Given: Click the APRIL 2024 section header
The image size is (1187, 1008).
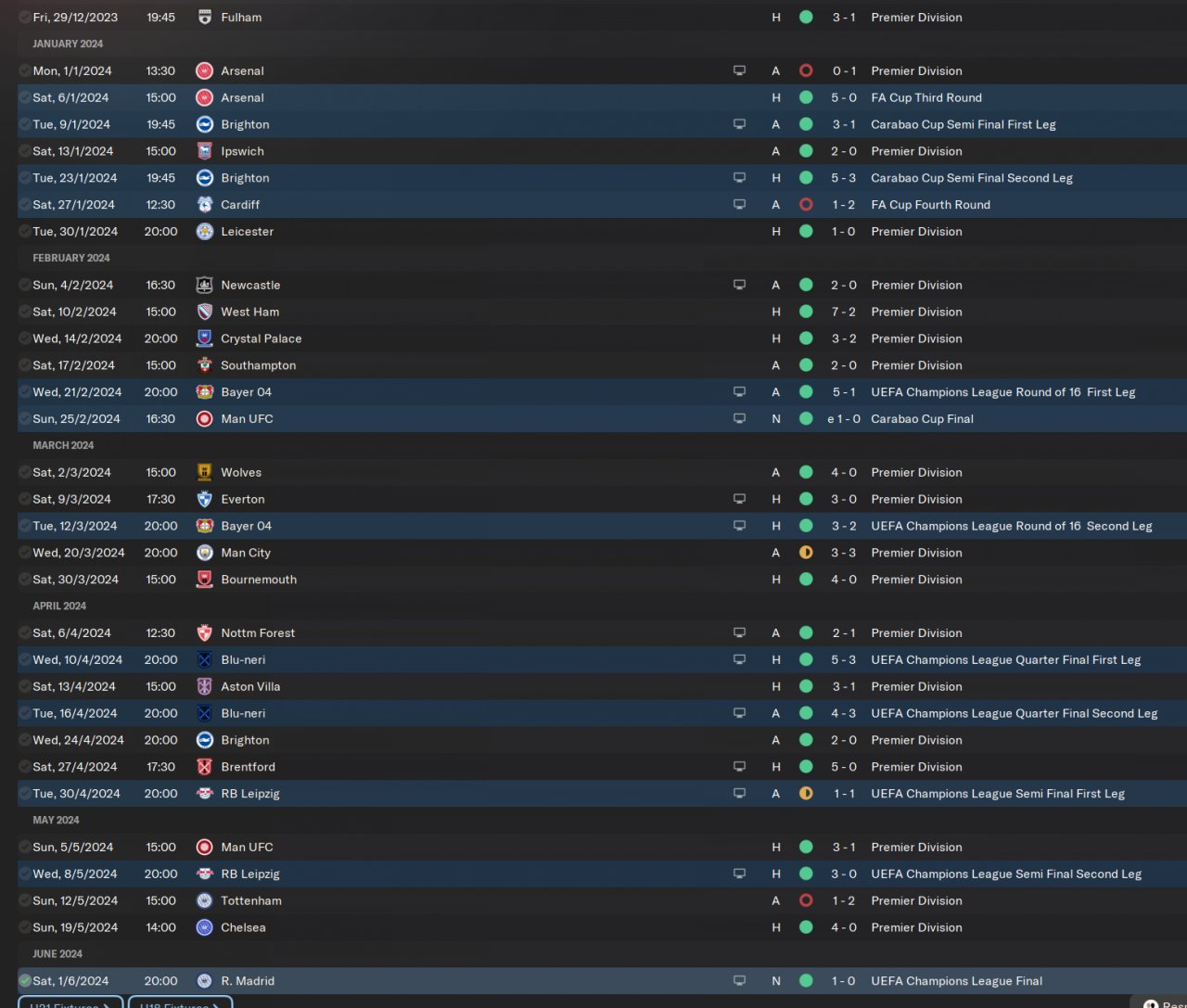Looking at the screenshot, I should 59,606.
